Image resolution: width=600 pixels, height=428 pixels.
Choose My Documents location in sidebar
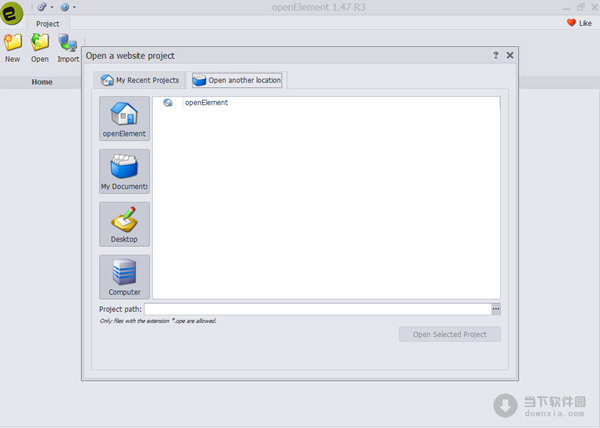pyautogui.click(x=124, y=171)
